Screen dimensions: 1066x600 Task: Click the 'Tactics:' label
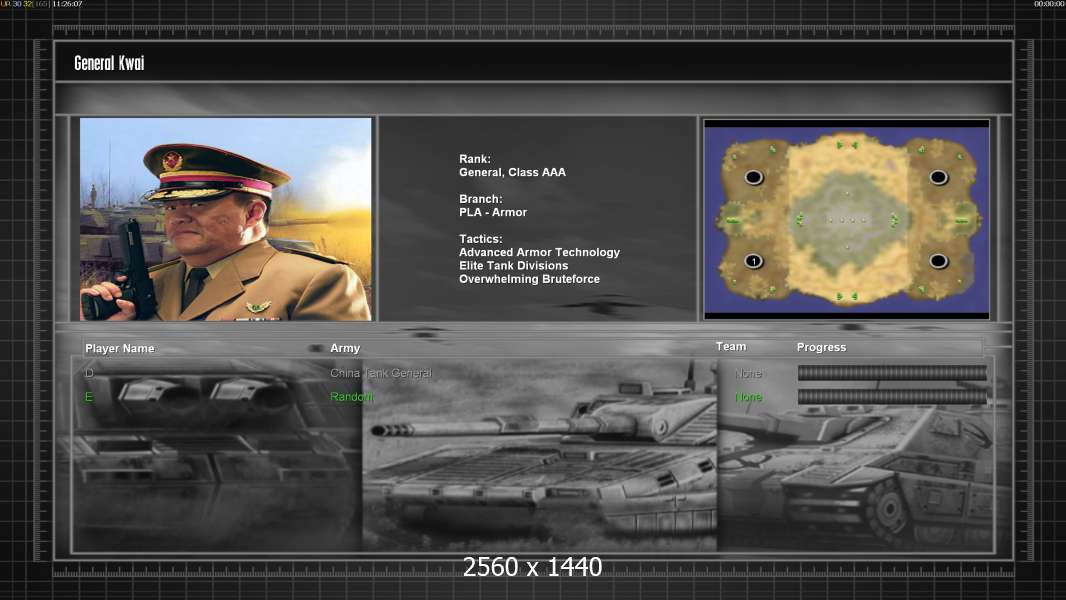click(x=481, y=239)
